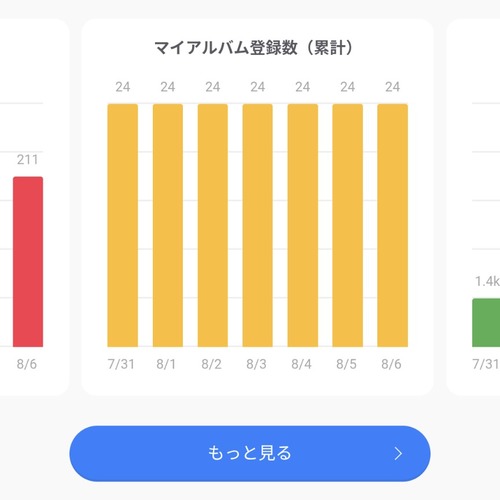Select the yellow bar for 8/5
Screen dimensions: 500x500
(348, 225)
